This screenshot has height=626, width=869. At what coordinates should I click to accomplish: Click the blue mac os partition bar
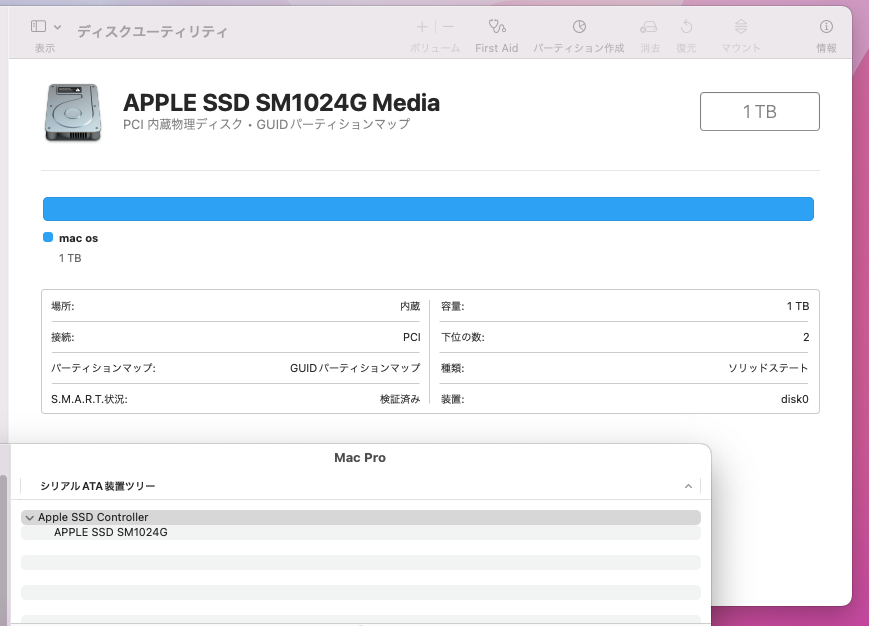tap(428, 209)
